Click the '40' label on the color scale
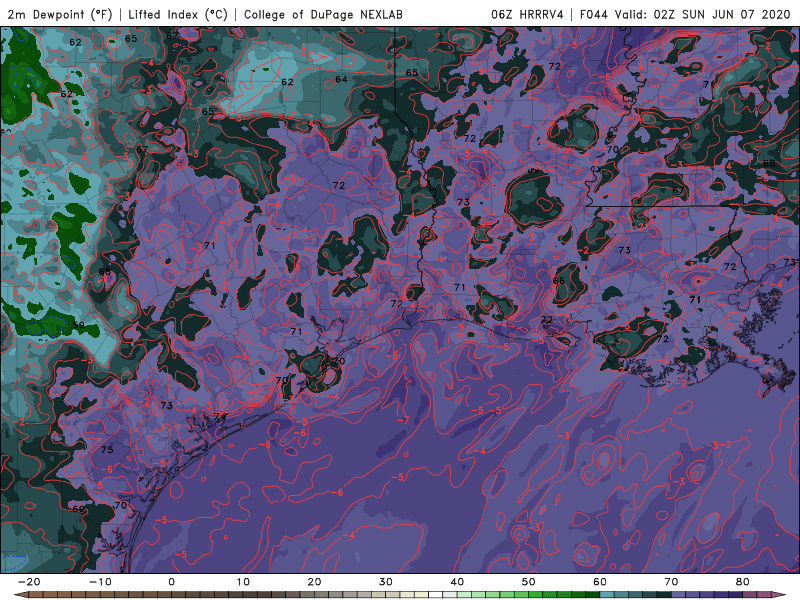Screen dimensions: 800x600 coord(457,582)
